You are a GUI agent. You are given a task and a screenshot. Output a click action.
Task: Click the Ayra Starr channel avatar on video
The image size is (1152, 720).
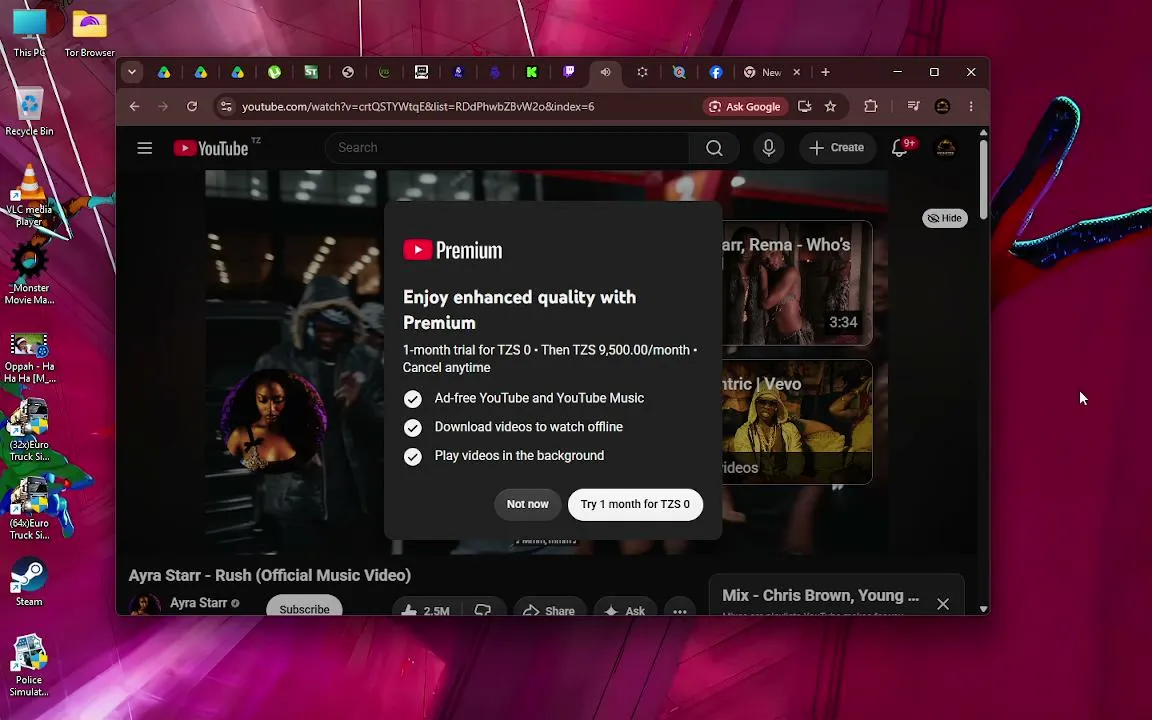[x=273, y=422]
